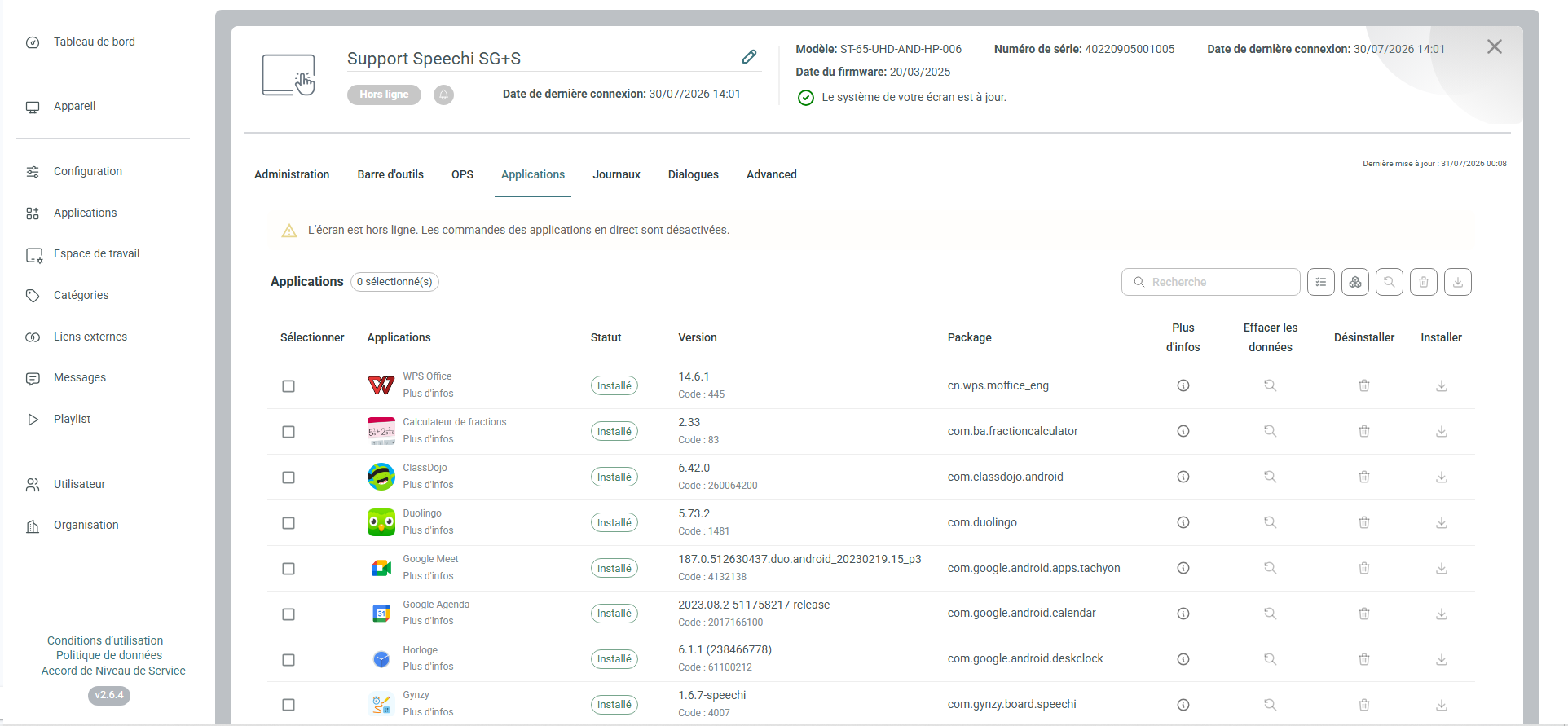The image size is (1568, 726).
Task: Toggle the Google Meet checkbox
Action: 288,569
